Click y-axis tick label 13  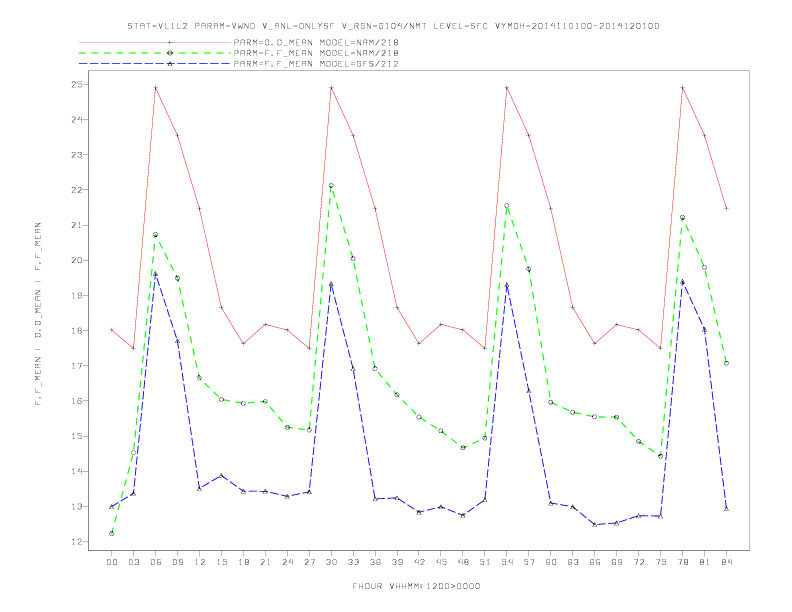[x=76, y=506]
